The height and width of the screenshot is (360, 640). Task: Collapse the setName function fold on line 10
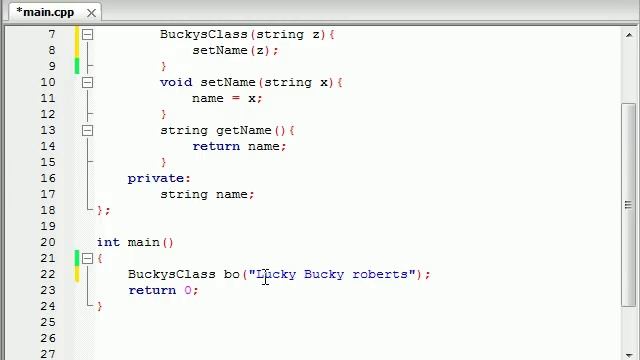pyautogui.click(x=87, y=82)
